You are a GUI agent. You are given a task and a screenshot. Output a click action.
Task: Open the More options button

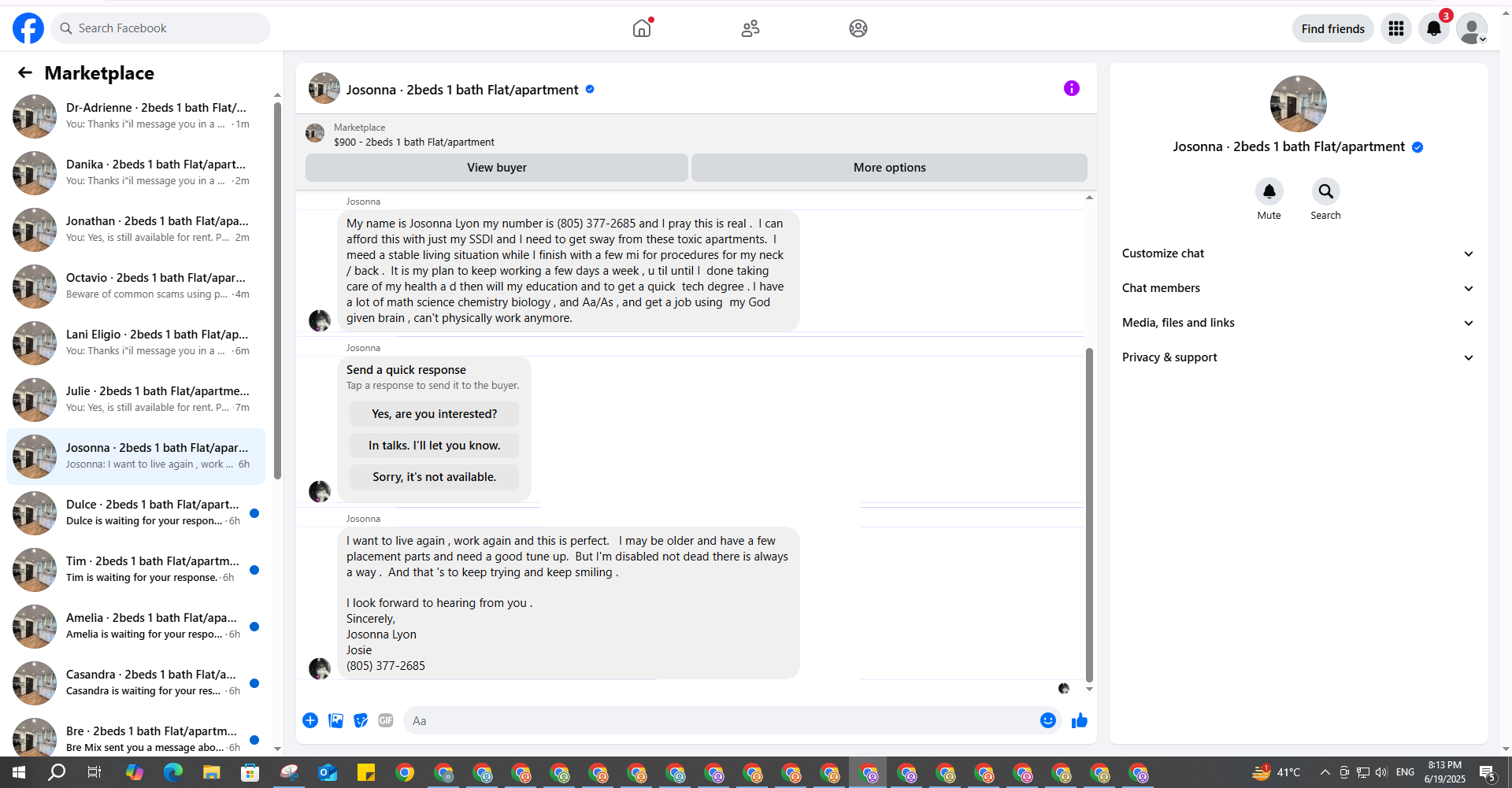[x=890, y=168]
